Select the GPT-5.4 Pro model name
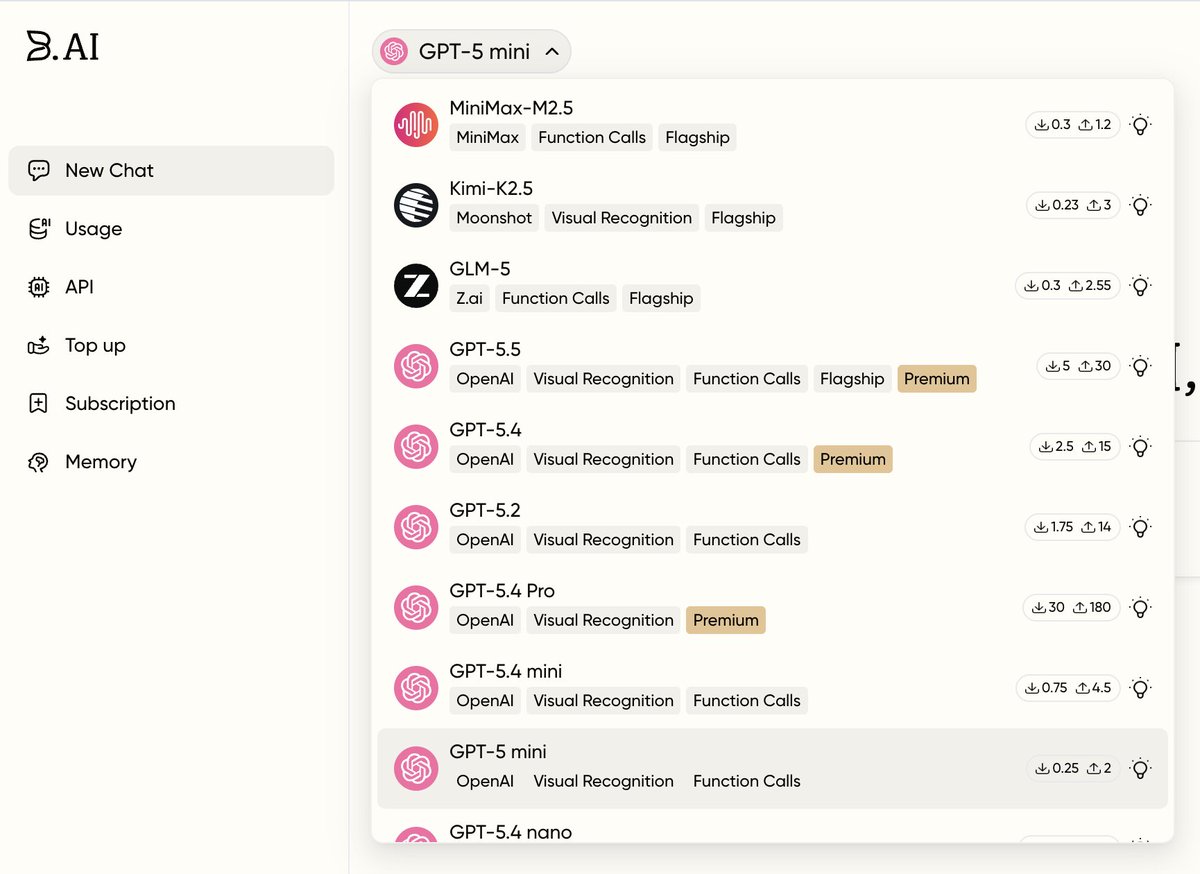 pos(502,591)
